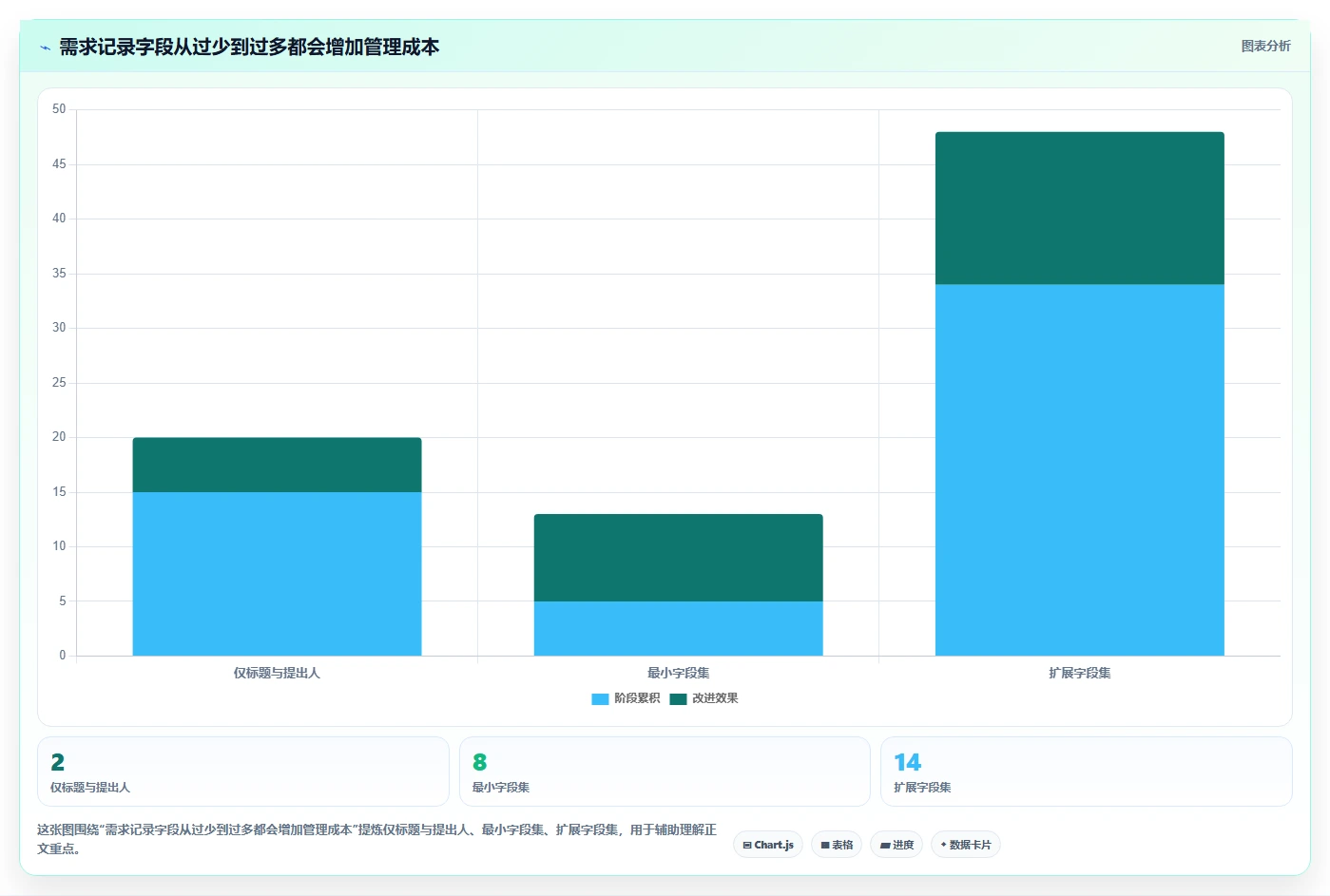Click the y-axis value 50
The image size is (1330, 896).
(x=59, y=109)
